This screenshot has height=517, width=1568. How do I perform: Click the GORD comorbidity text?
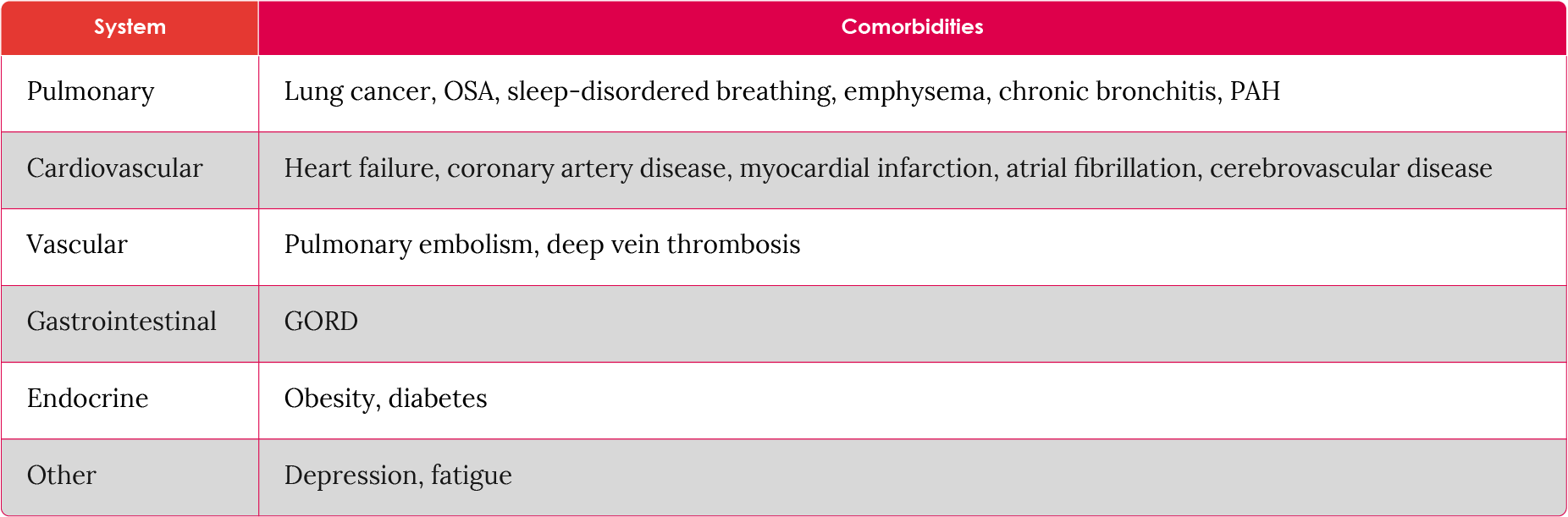tap(321, 322)
